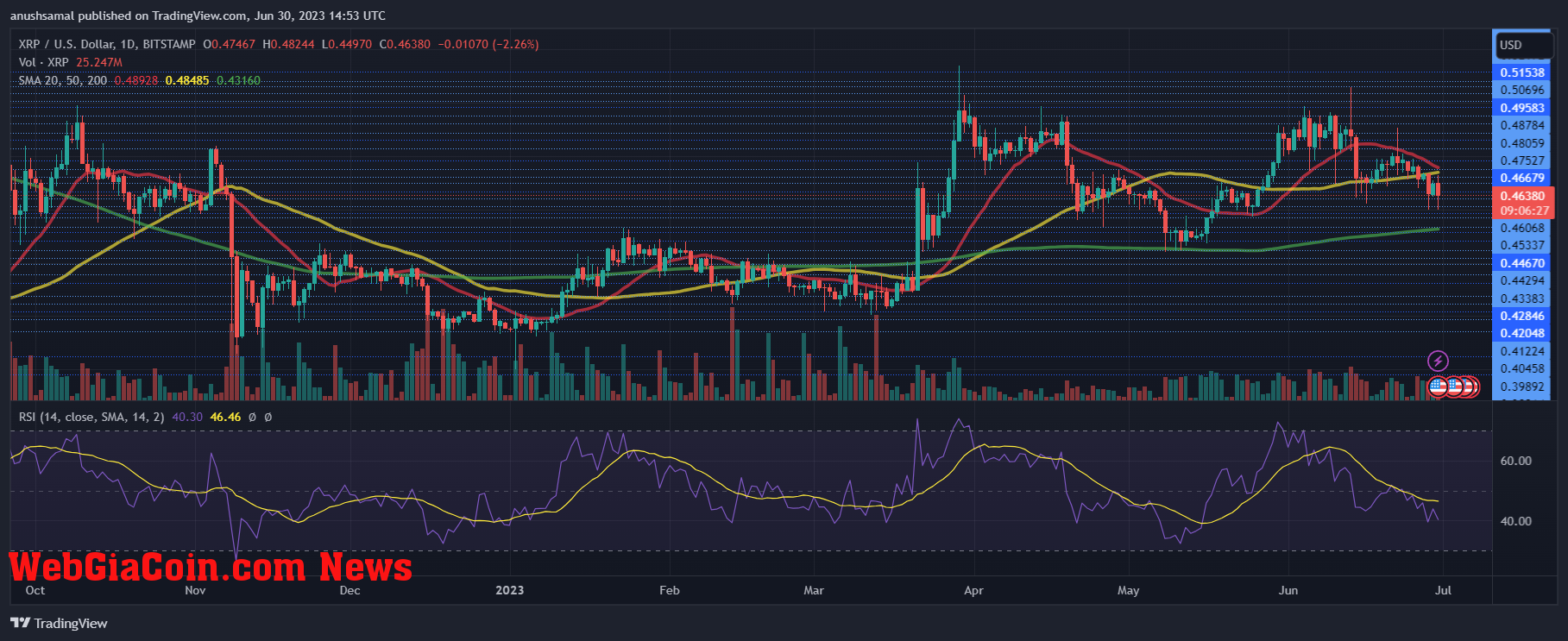This screenshot has height=641, width=1568.
Task: Click the Oct label on time axis
Action: click(35, 590)
